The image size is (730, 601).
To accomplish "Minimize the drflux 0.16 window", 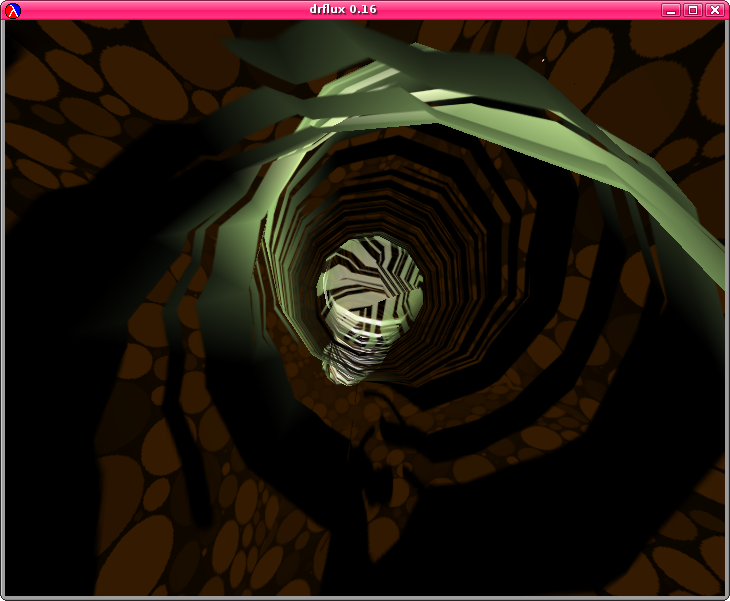I will [671, 10].
